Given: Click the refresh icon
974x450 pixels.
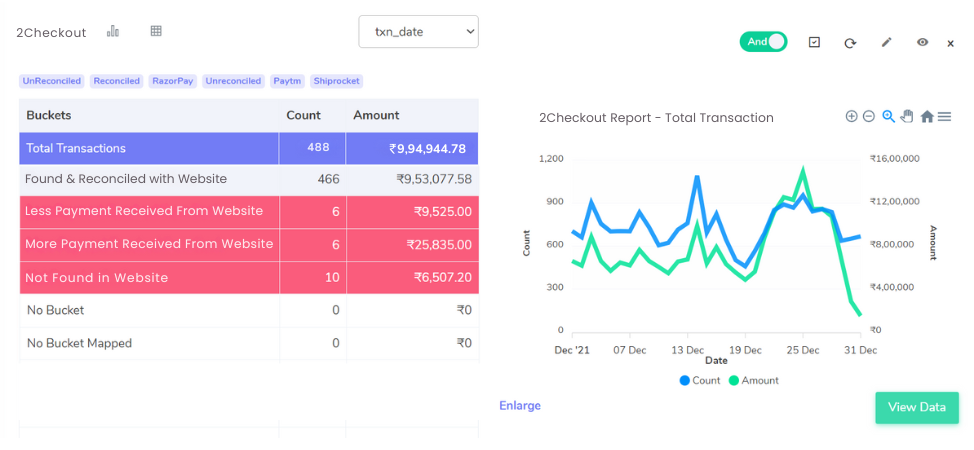Looking at the screenshot, I should [850, 43].
